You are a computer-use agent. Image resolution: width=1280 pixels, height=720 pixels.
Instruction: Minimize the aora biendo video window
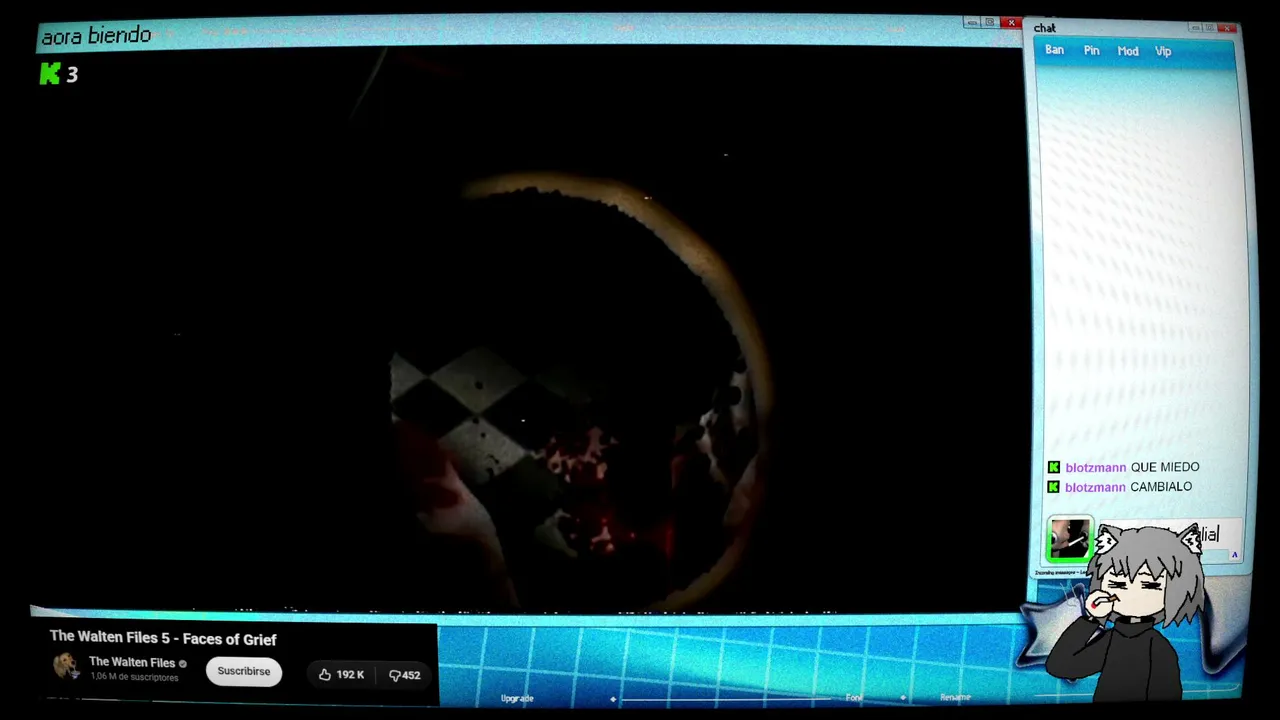click(972, 23)
